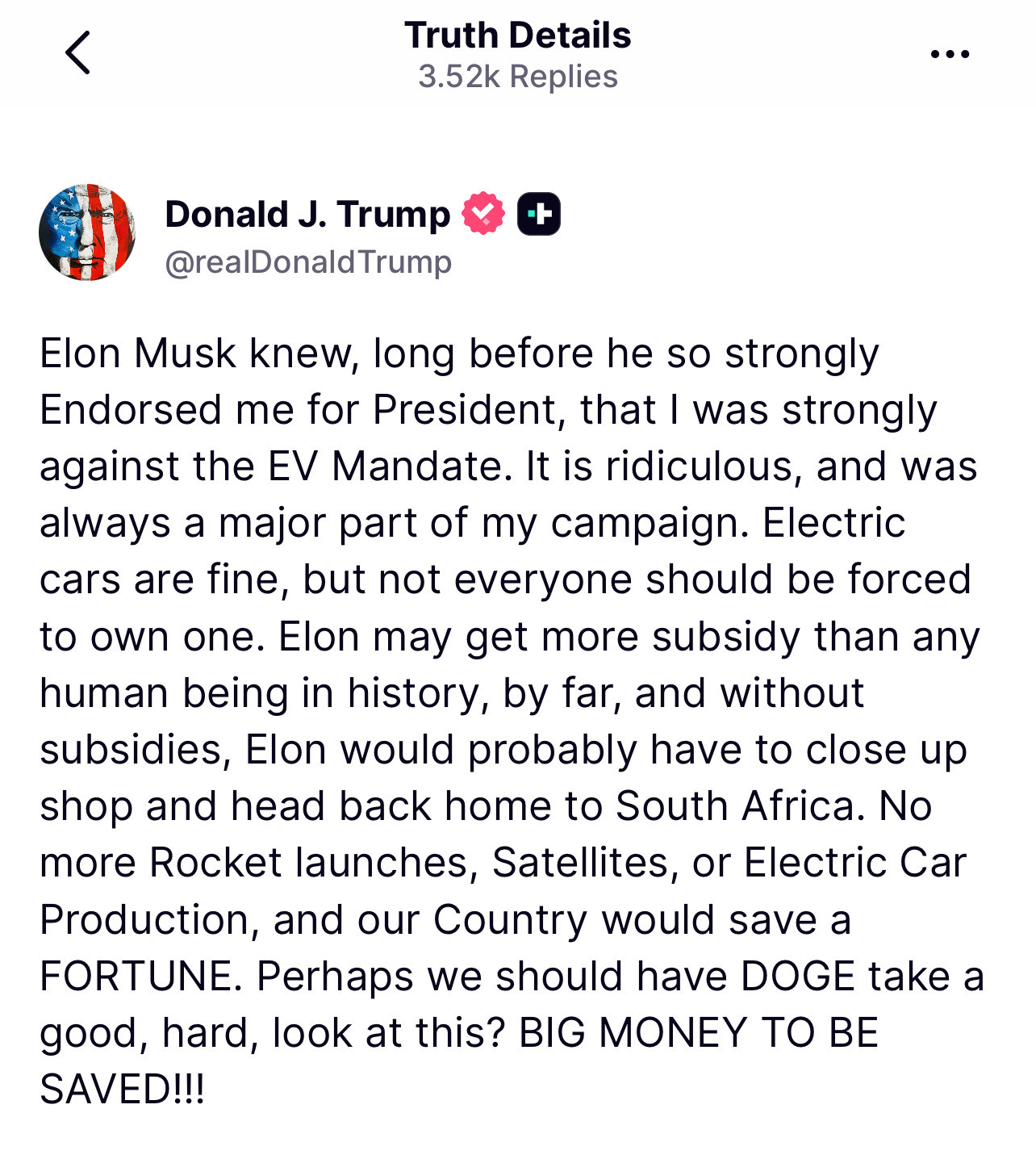Tap the closing word "SAVED!!!"
Viewport: 1036px width, 1159px height.
(123, 1089)
